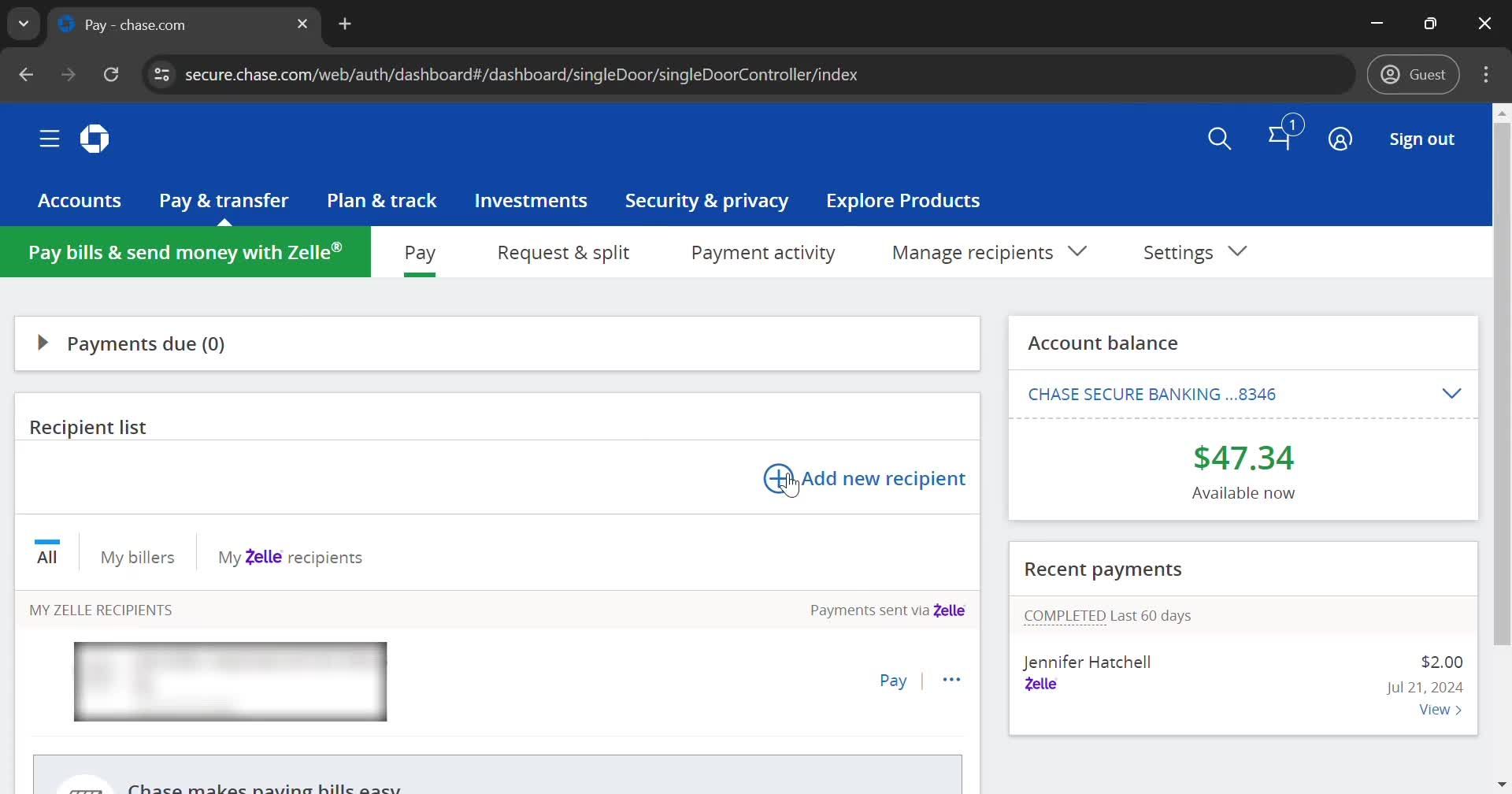The height and width of the screenshot is (794, 1512).
Task: Click inside the browser address bar
Action: click(520, 74)
